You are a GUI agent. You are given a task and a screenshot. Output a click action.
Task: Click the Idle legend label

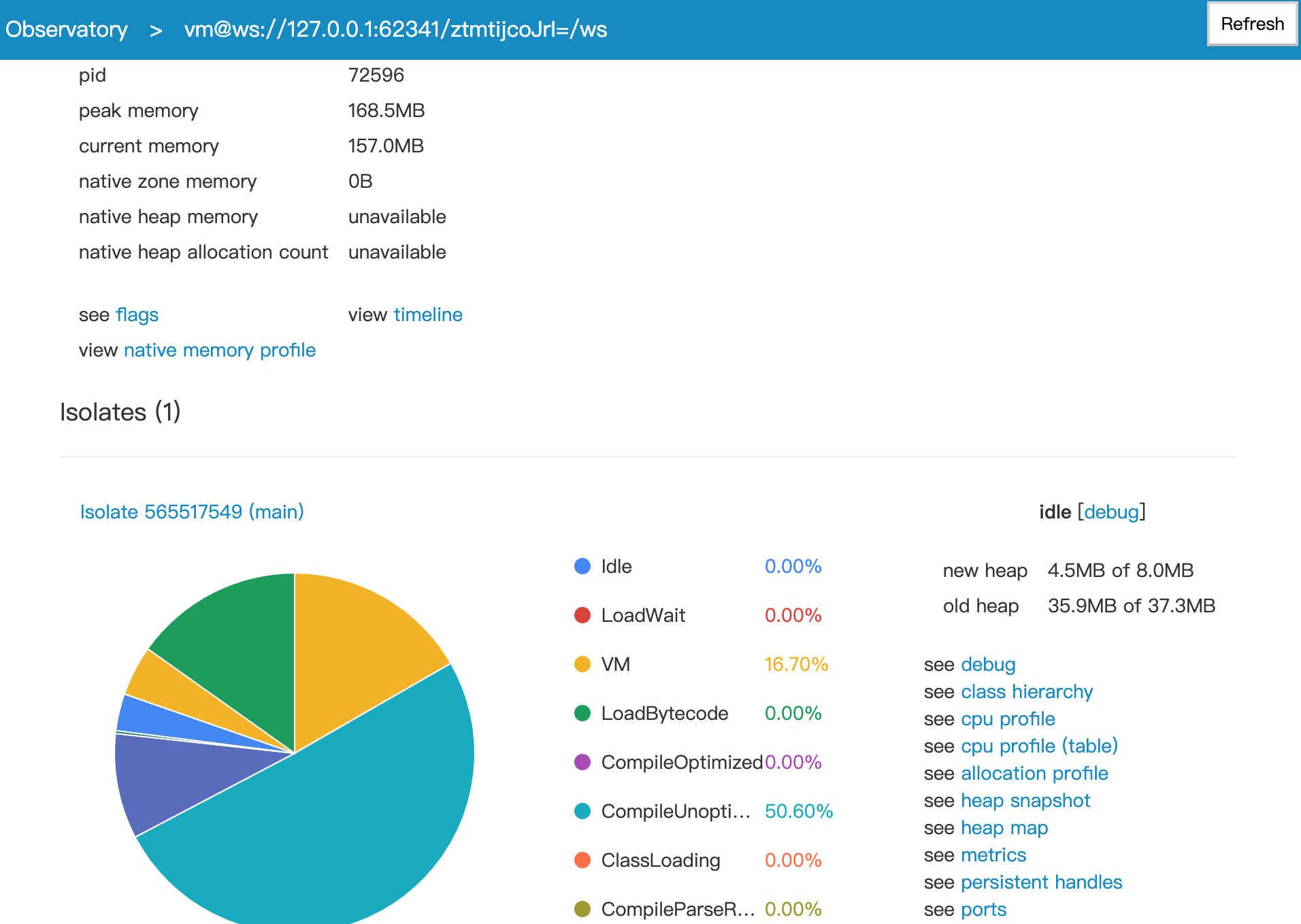(x=616, y=566)
